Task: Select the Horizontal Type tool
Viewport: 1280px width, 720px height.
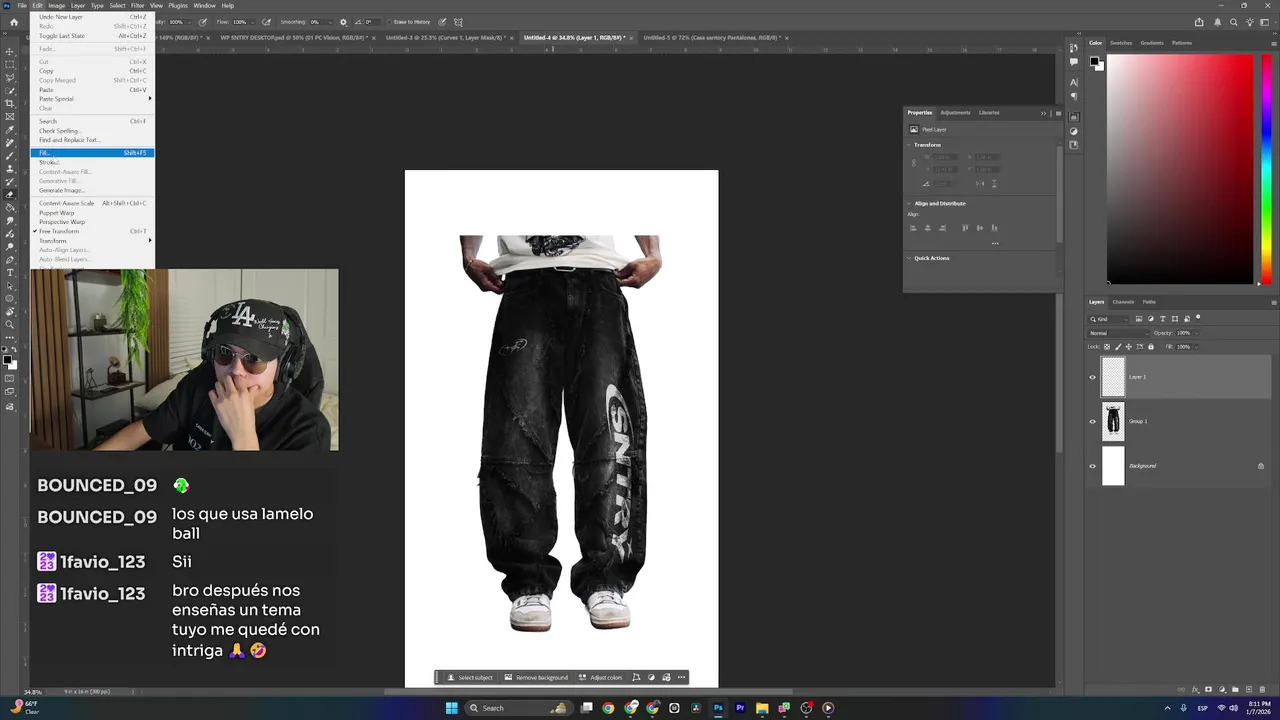Action: coord(10,272)
